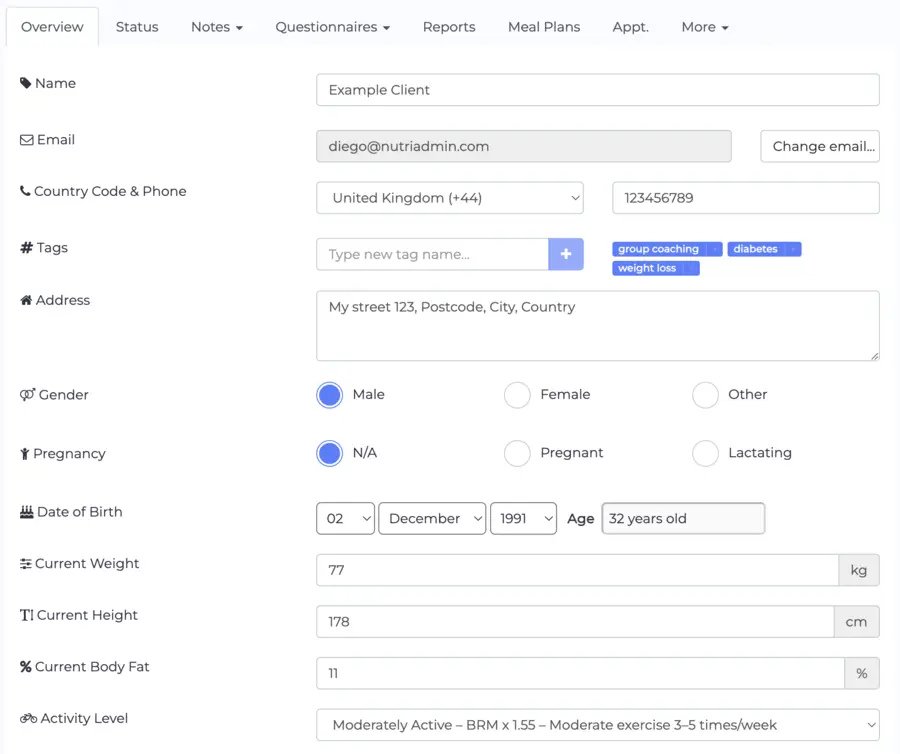Click the hashtag icon beside Tags
This screenshot has width=900, height=754.
click(x=24, y=247)
